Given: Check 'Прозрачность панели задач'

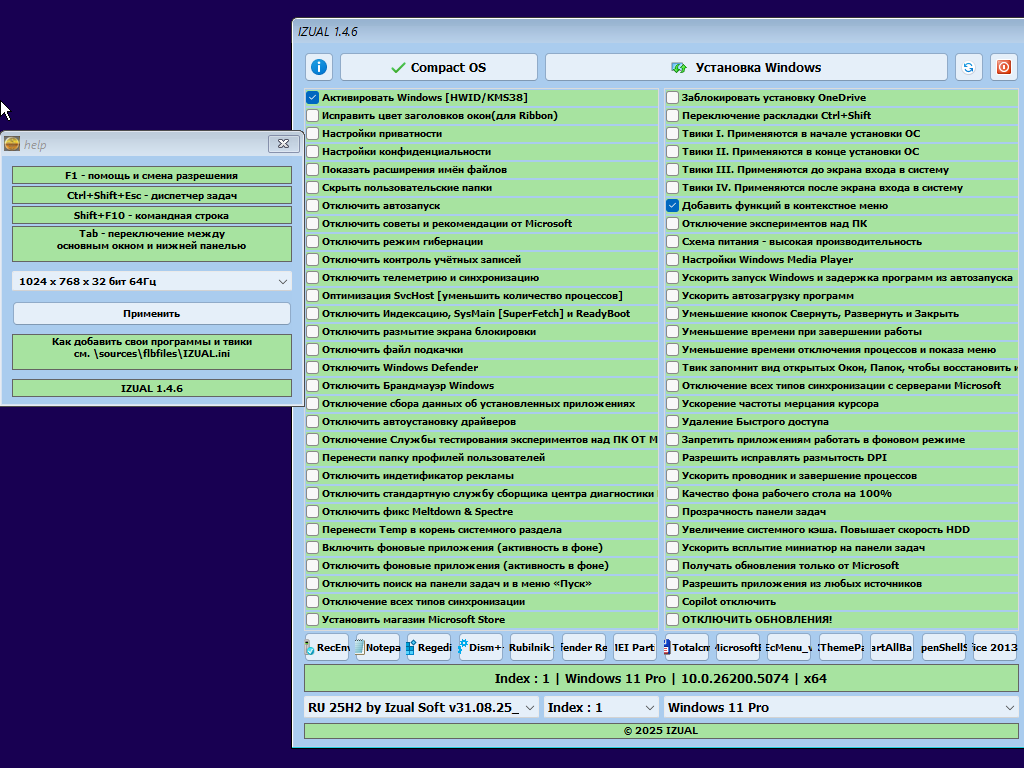Looking at the screenshot, I should click(673, 511).
